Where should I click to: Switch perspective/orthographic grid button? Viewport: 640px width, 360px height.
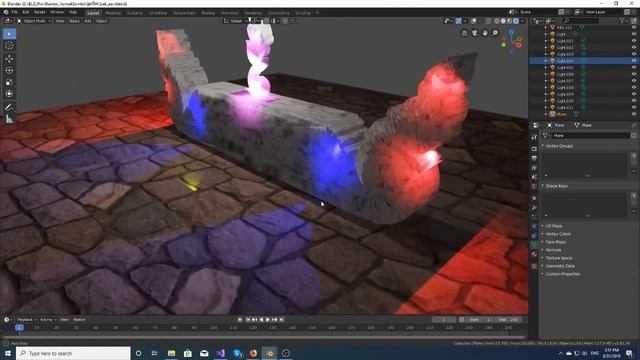click(464, 33)
